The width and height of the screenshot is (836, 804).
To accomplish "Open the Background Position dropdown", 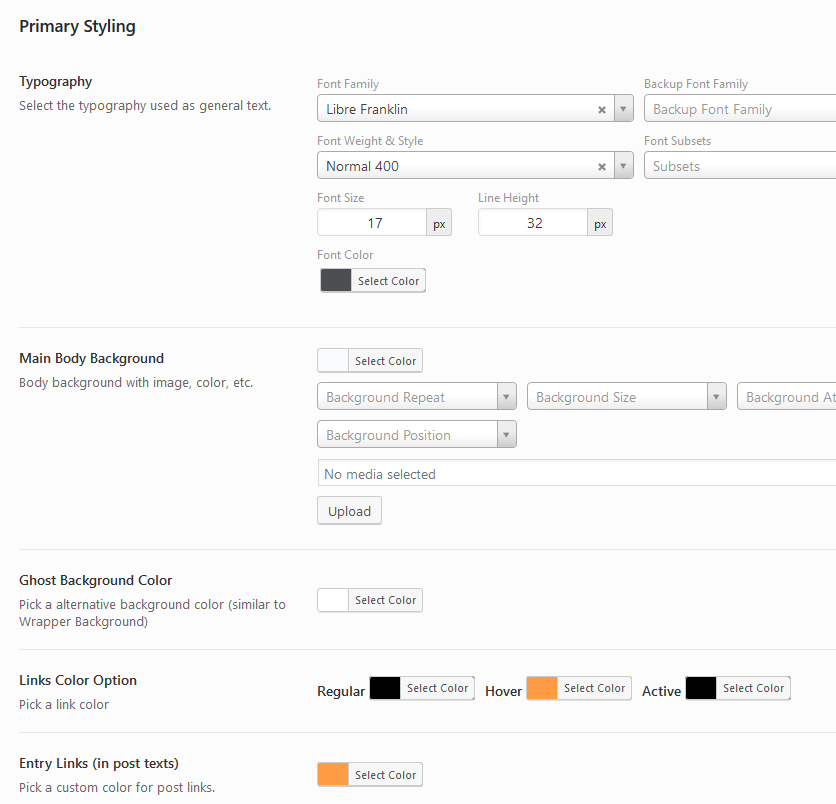I will pyautogui.click(x=506, y=435).
